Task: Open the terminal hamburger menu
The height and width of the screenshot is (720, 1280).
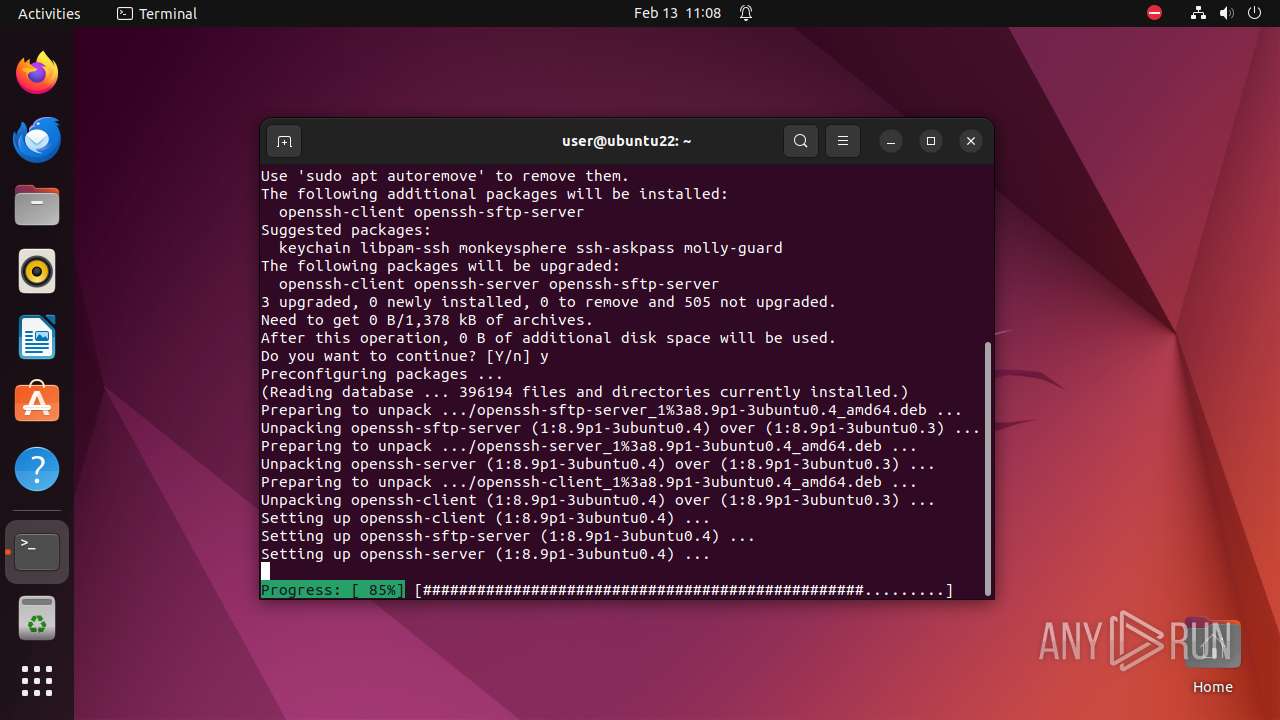Action: (x=843, y=141)
